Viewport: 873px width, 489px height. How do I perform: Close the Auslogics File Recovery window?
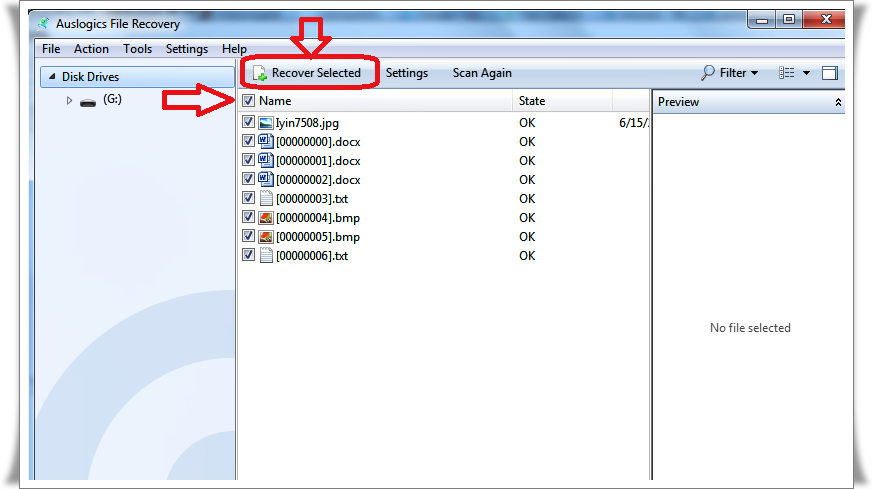826,19
